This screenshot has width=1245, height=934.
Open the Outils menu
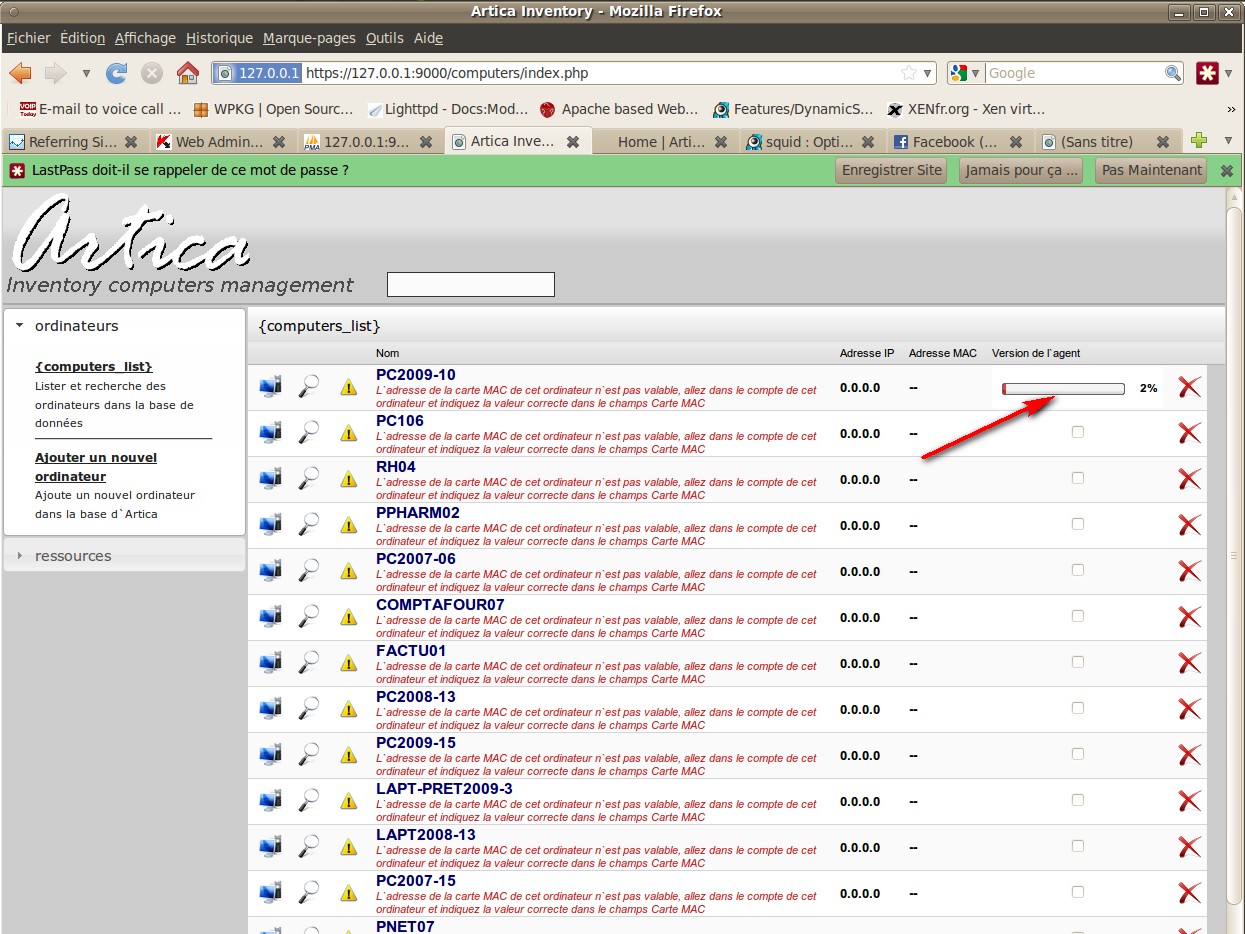(x=385, y=38)
